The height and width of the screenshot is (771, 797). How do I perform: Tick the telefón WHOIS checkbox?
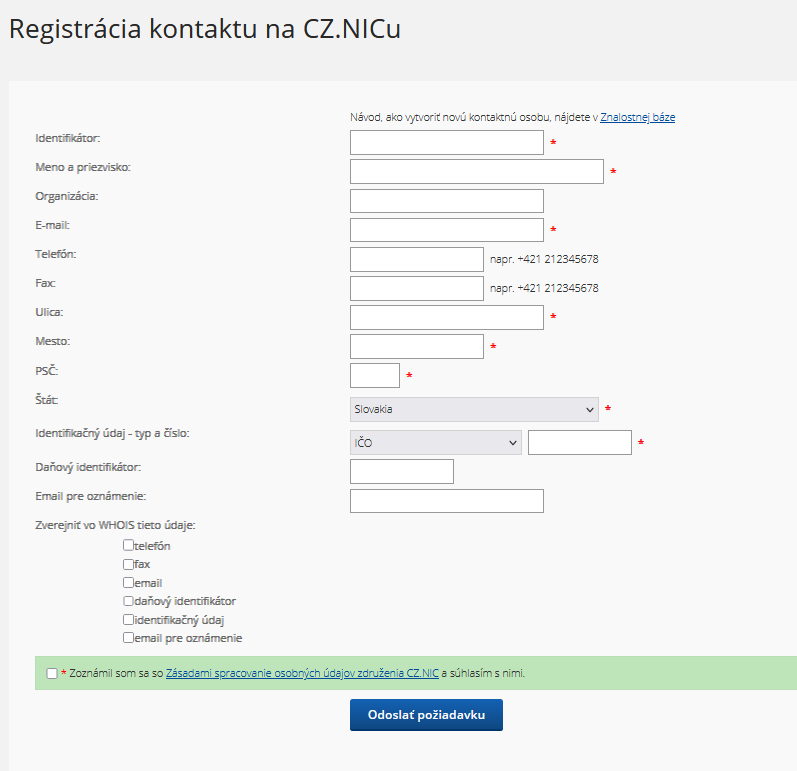click(128, 545)
